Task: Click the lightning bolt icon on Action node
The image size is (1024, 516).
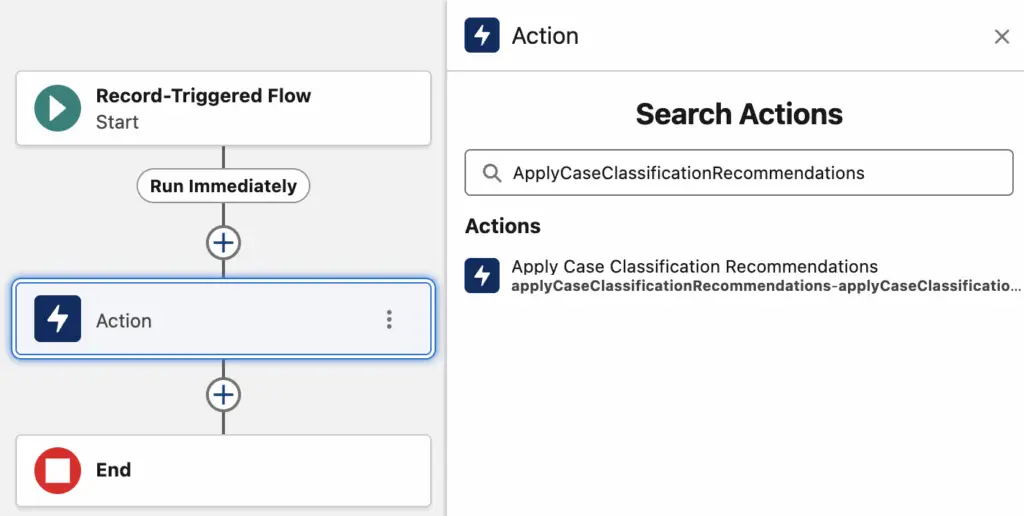Action: (57, 319)
